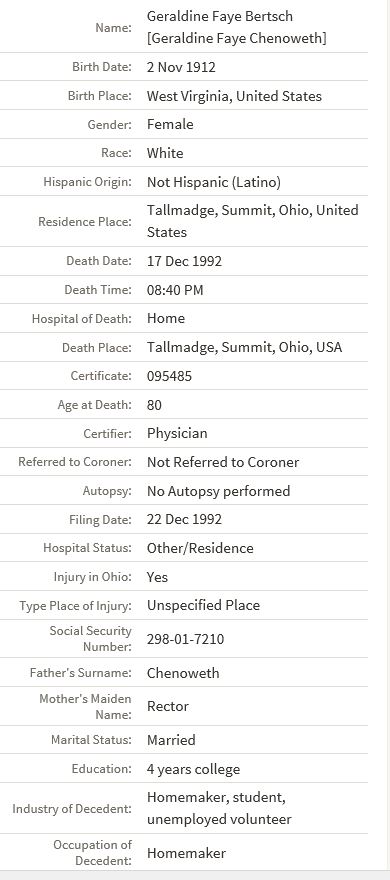390x880 pixels.
Task: Click Father's Surname value Chenoweth
Action: point(183,673)
